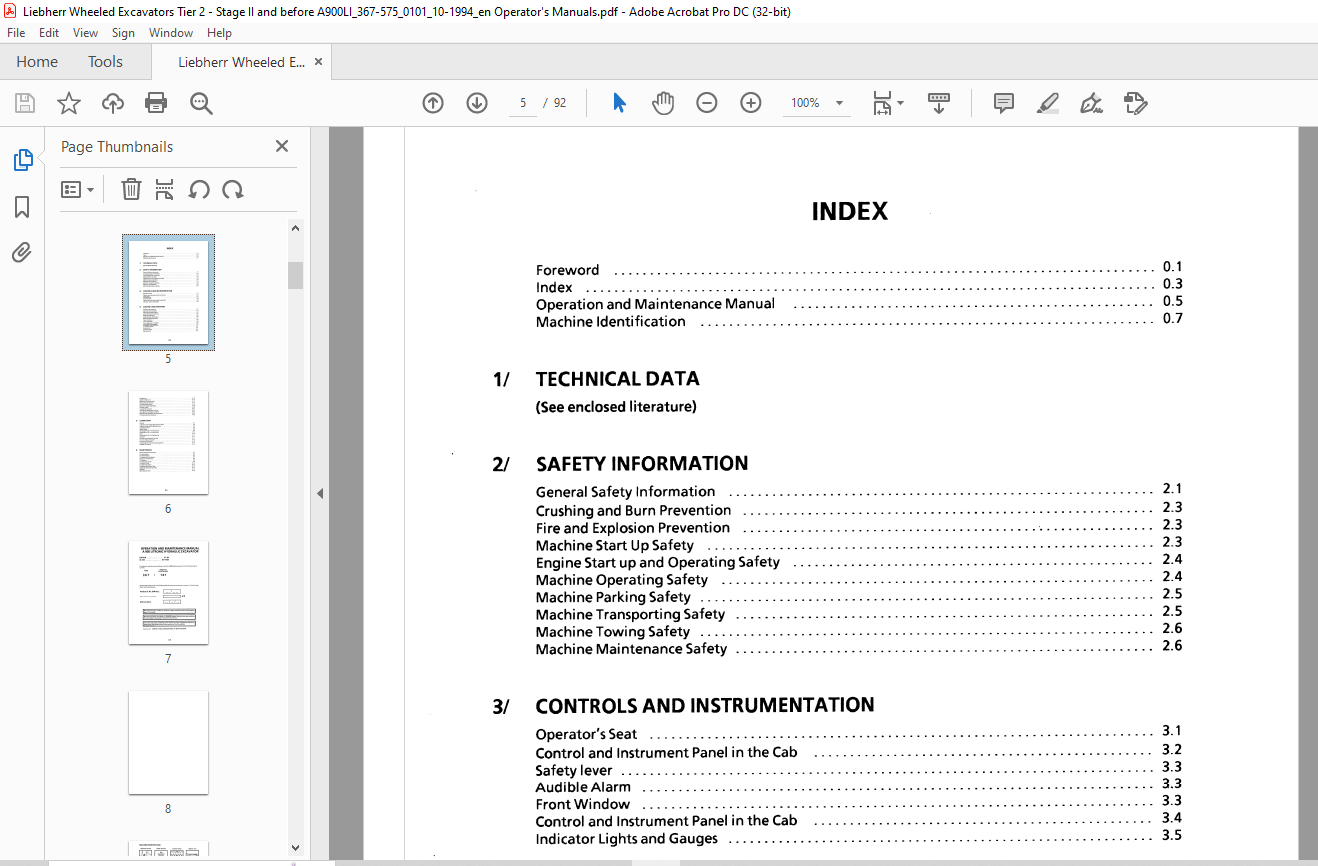The width and height of the screenshot is (1318, 866).
Task: Click the page number input field
Action: pyautogui.click(x=522, y=103)
